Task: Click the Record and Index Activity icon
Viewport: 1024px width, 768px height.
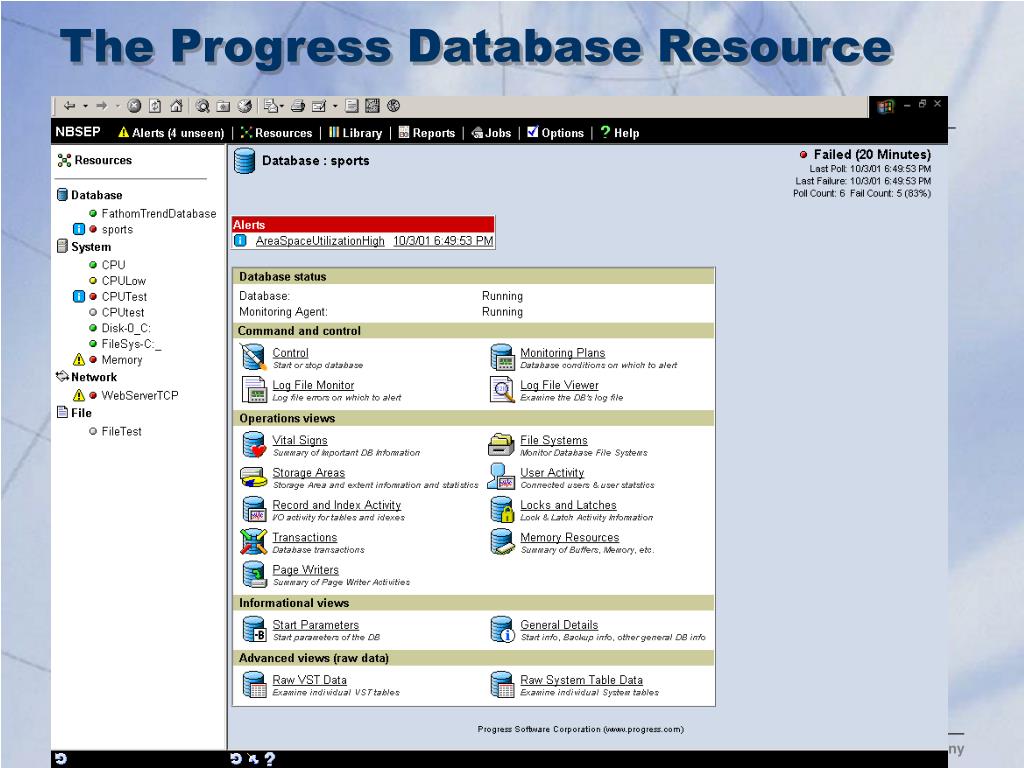Action: [x=253, y=509]
